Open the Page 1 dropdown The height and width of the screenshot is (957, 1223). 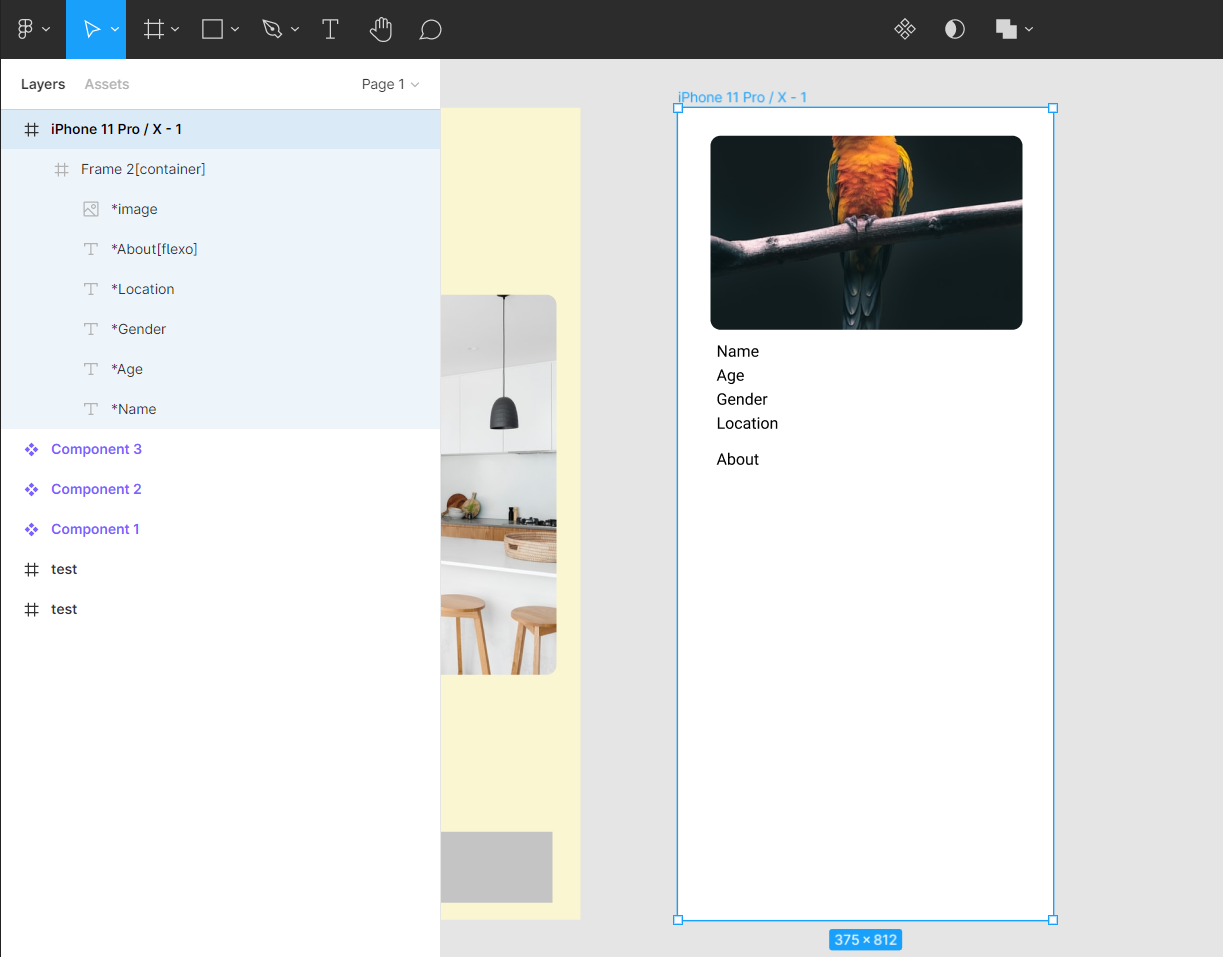coord(390,84)
